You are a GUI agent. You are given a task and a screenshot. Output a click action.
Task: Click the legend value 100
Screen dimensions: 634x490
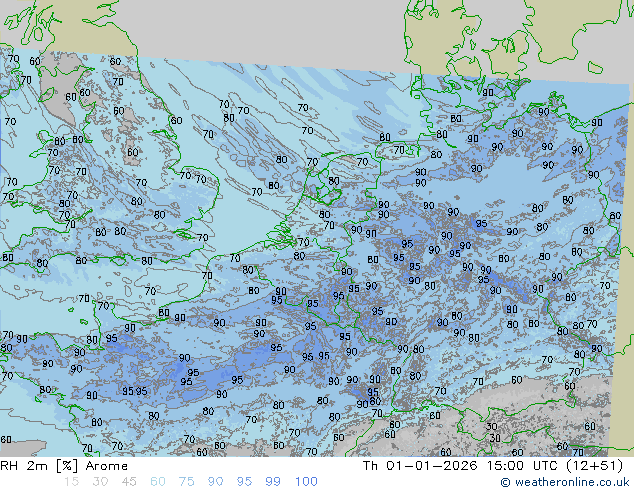coord(306,482)
